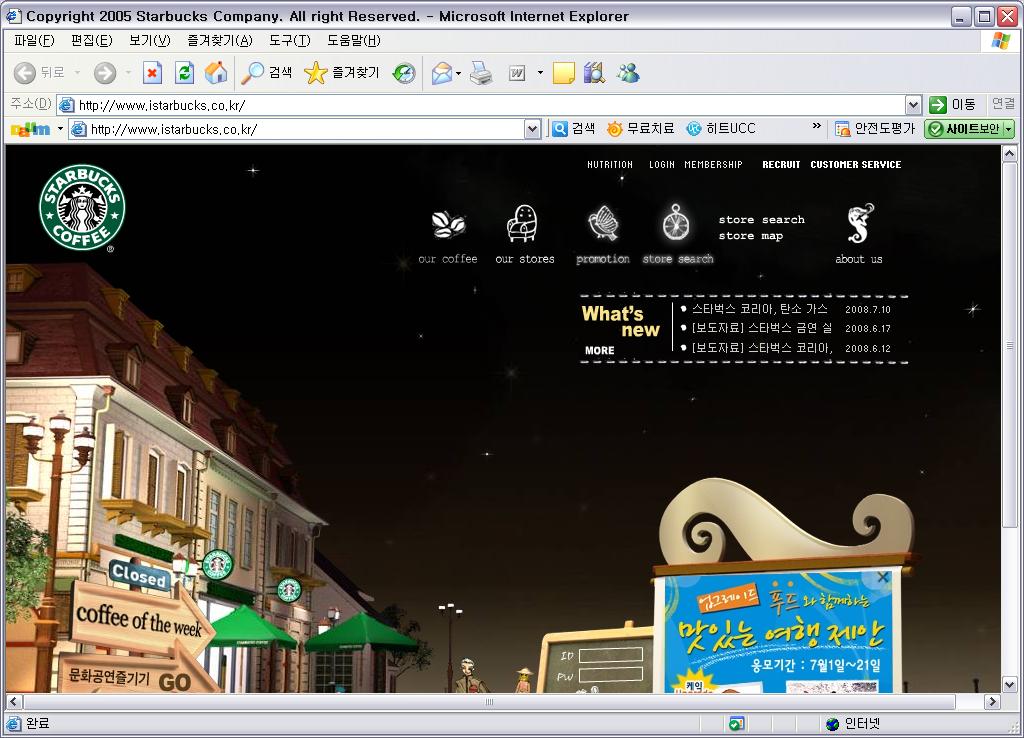Open the 사이트보안 dropdown arrow
This screenshot has width=1024, height=738.
(x=1008, y=129)
